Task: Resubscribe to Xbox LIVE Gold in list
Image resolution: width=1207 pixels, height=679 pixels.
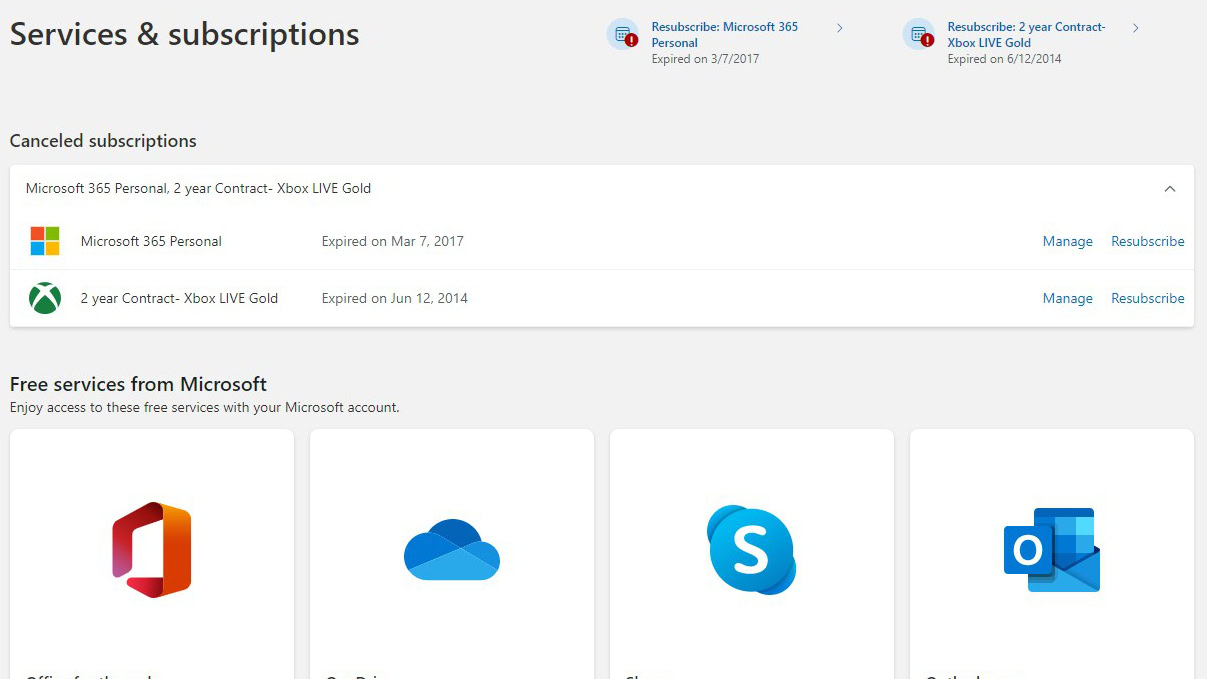Action: 1147,298
